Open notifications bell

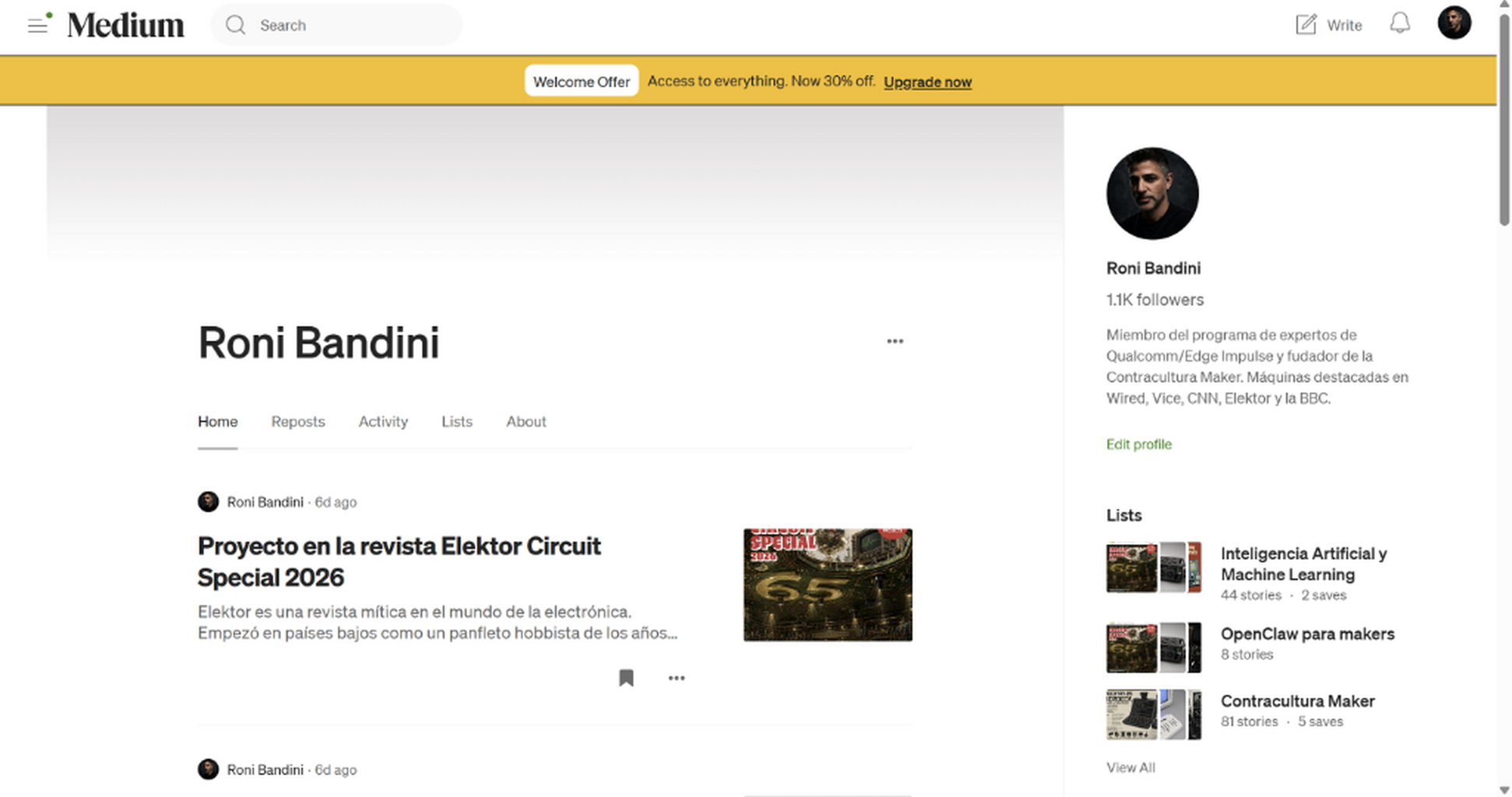pyautogui.click(x=1400, y=23)
